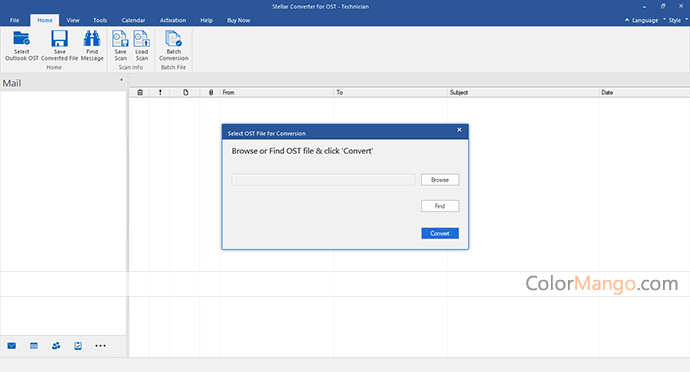Sort by deleted items trash column icon
This screenshot has height=372, width=690.
point(140,92)
